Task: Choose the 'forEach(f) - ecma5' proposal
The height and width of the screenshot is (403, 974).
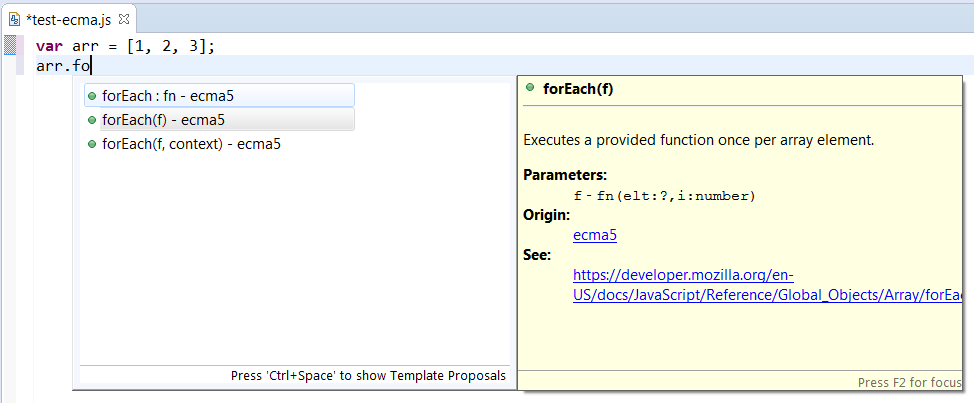Action: click(219, 120)
